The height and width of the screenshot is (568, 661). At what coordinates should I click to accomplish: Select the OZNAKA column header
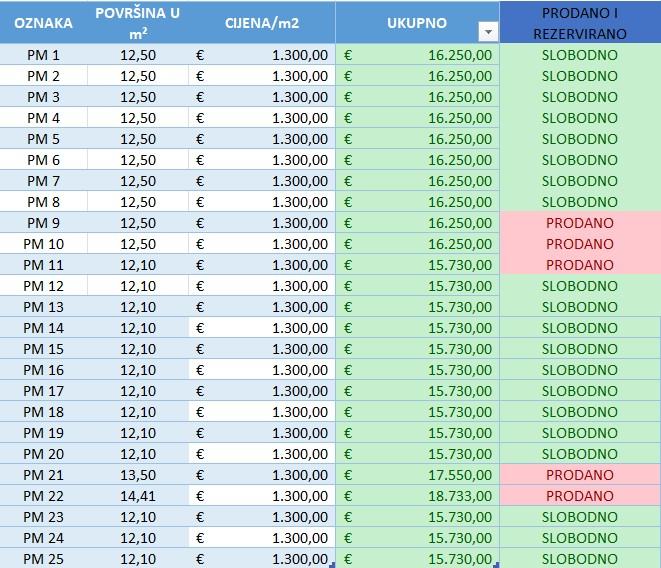click(x=43, y=23)
